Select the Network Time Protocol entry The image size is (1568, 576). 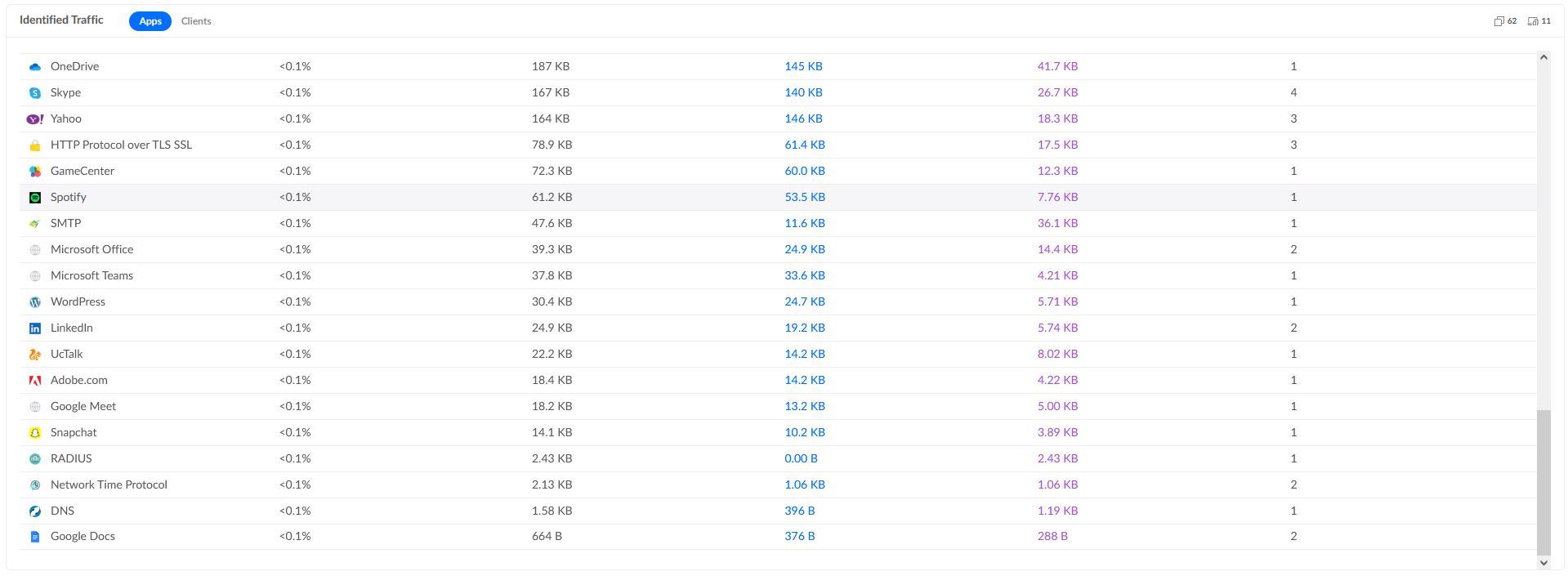tap(109, 484)
